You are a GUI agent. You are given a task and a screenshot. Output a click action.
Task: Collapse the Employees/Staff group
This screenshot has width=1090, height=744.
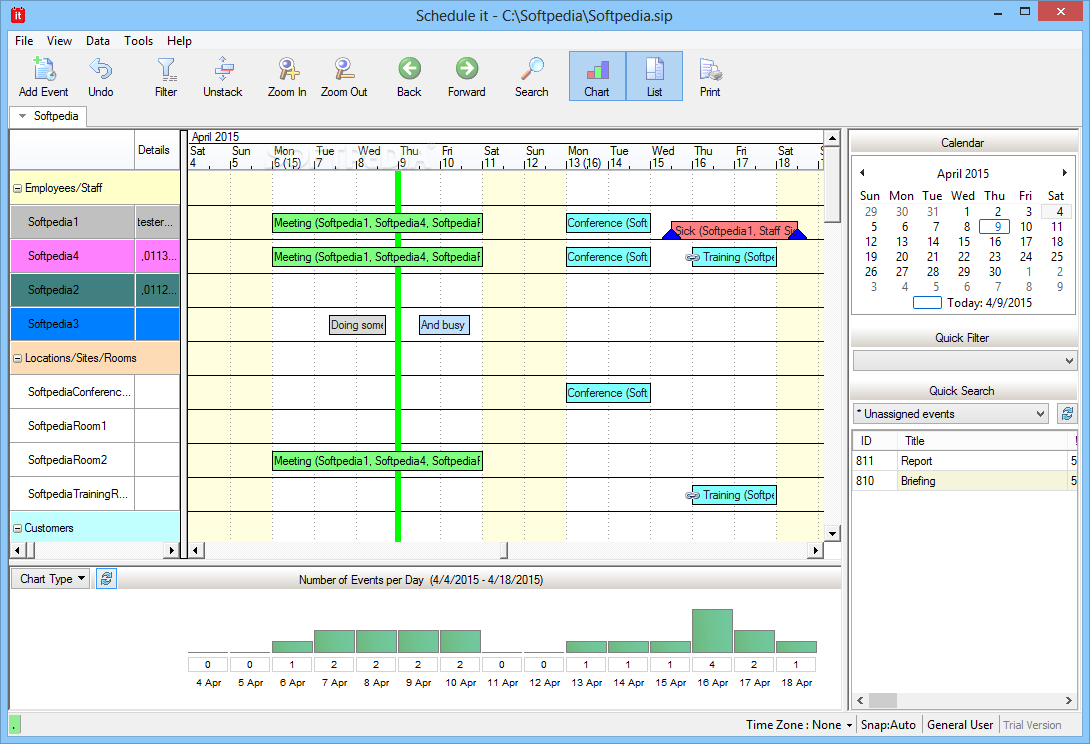(17, 188)
